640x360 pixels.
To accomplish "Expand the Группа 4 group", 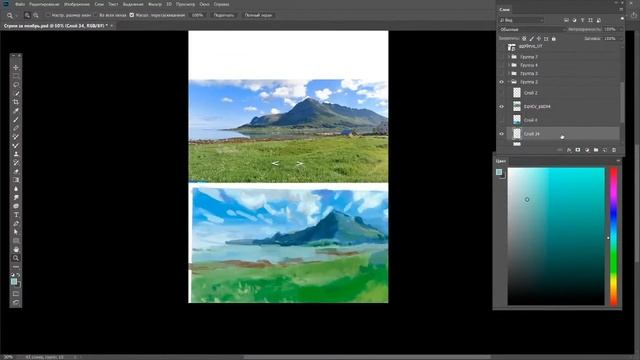I will coord(509,65).
